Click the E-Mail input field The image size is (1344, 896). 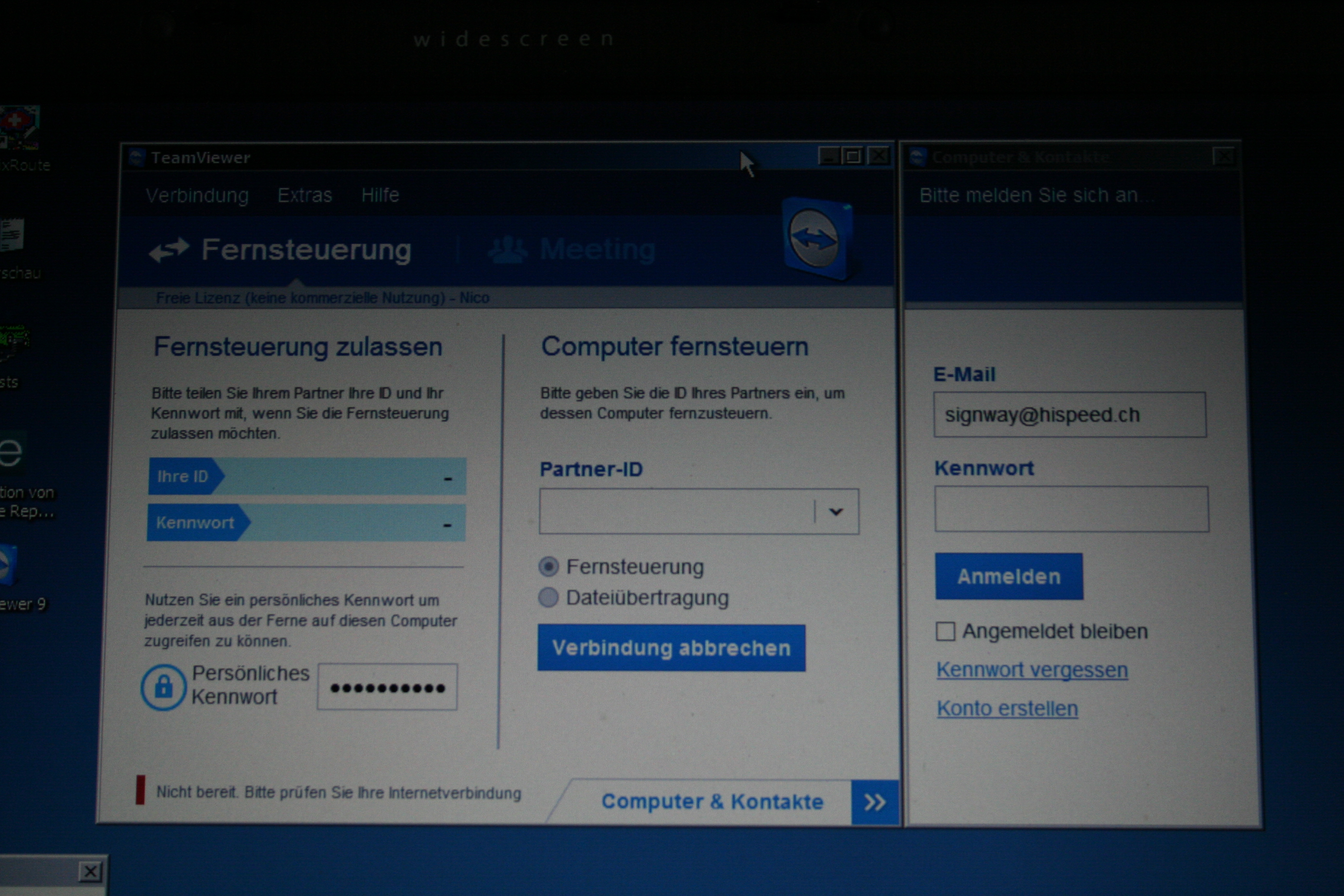pyautogui.click(x=1070, y=415)
